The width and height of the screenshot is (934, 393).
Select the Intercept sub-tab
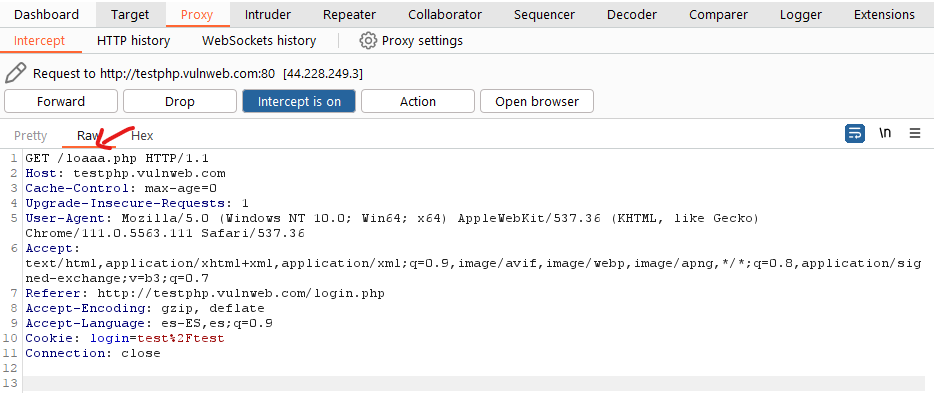coord(39,40)
